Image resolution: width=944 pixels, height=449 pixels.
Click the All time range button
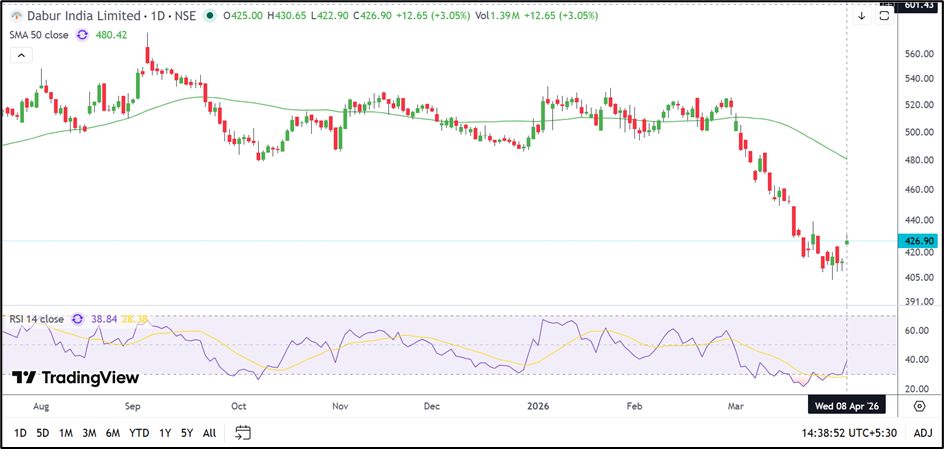[x=209, y=433]
